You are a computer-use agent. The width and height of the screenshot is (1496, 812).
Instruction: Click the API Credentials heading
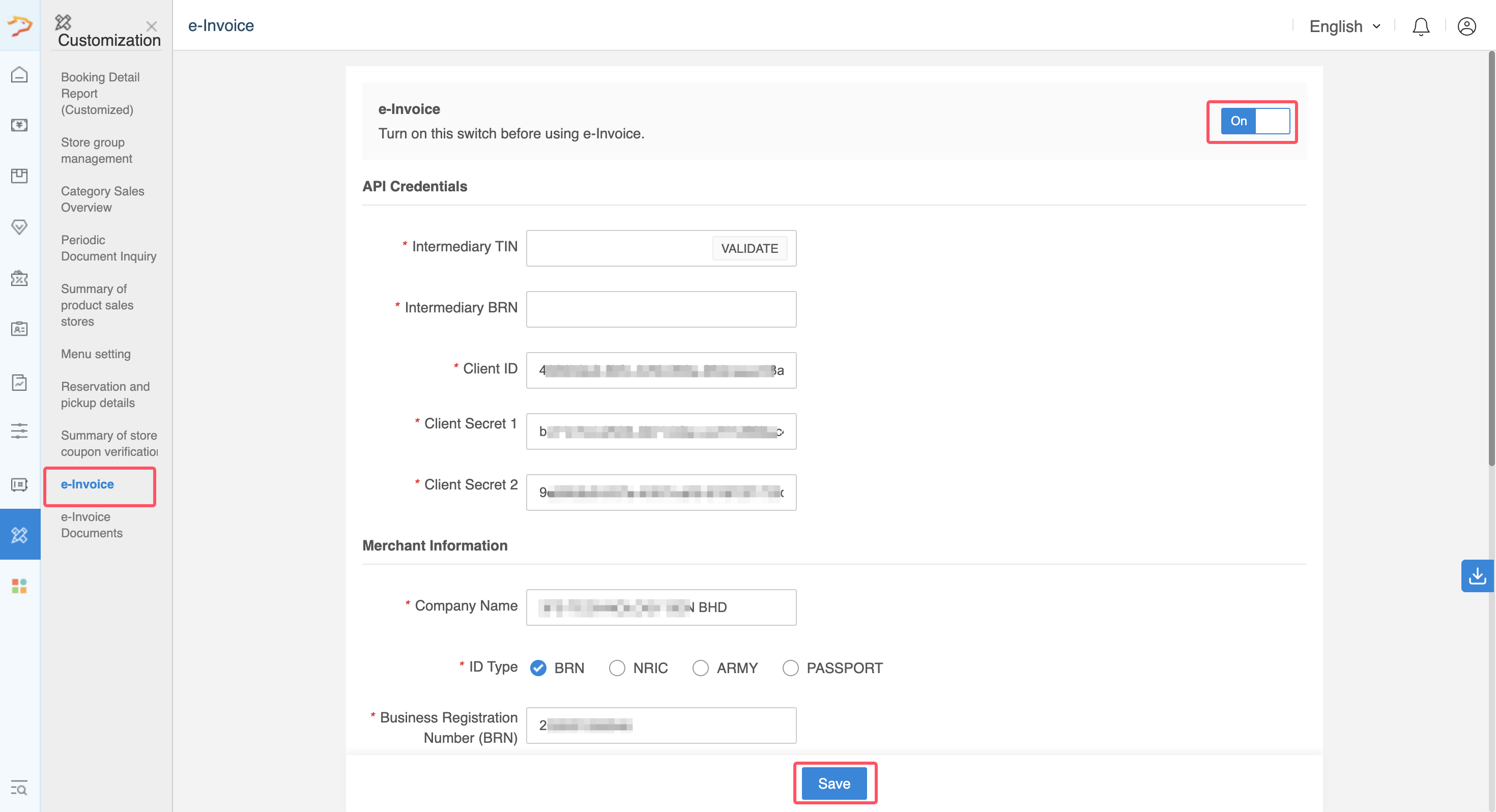[x=415, y=186]
